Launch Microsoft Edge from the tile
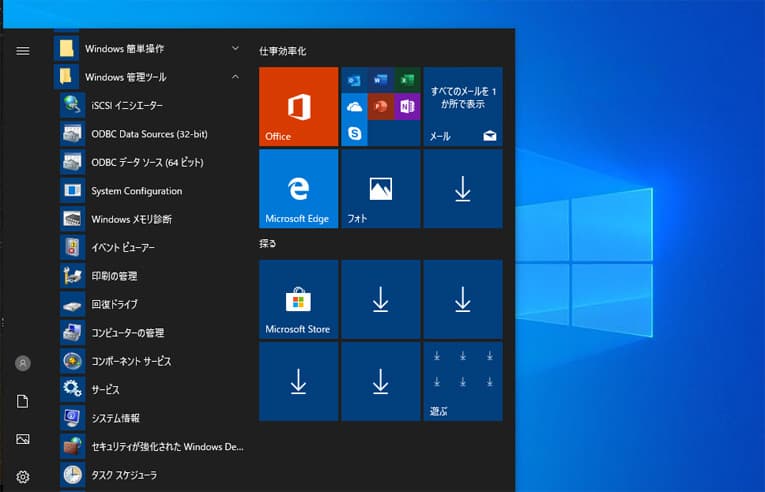This screenshot has width=765, height=492. (298, 189)
